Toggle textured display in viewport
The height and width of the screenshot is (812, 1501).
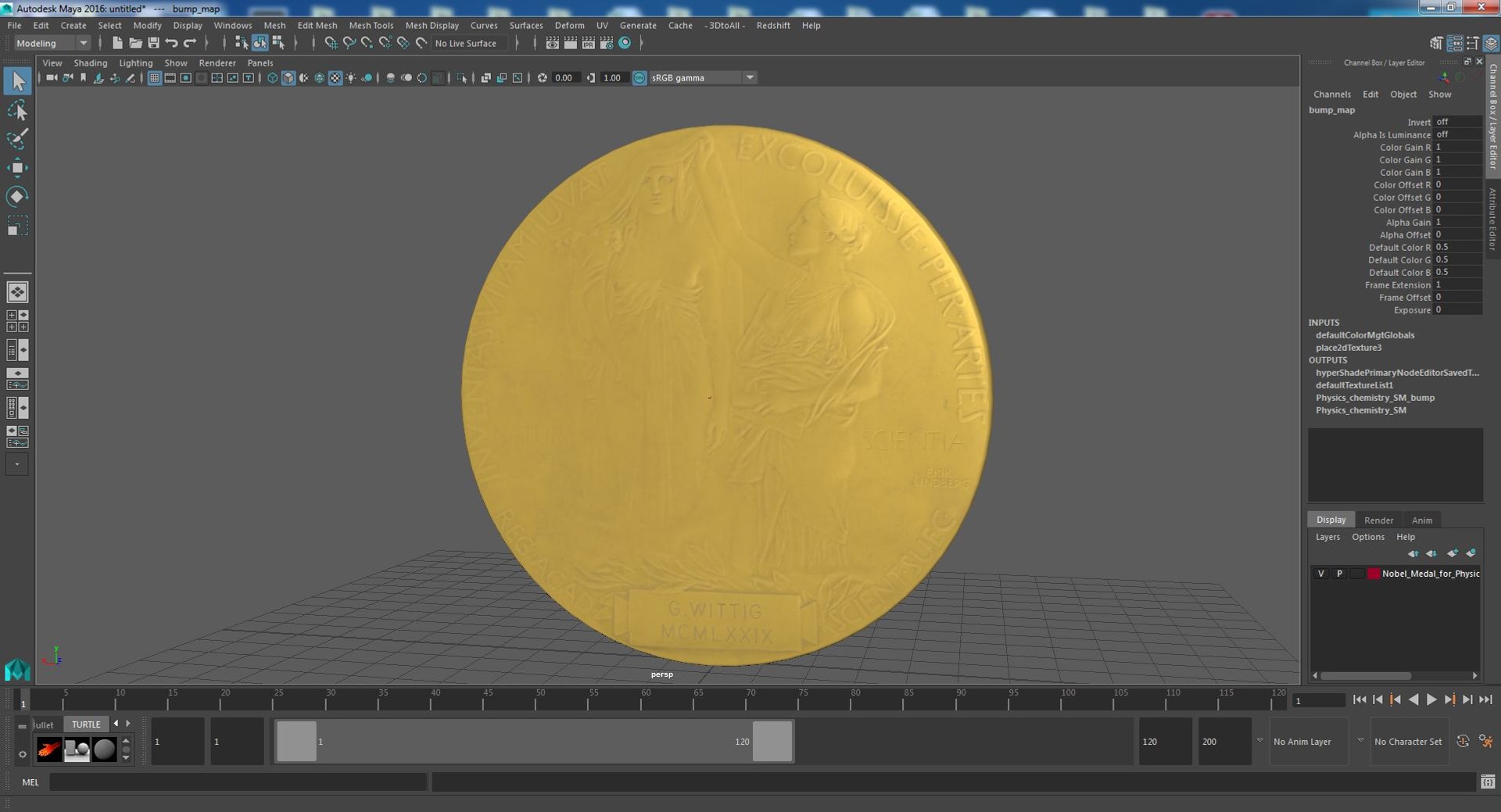click(x=335, y=77)
